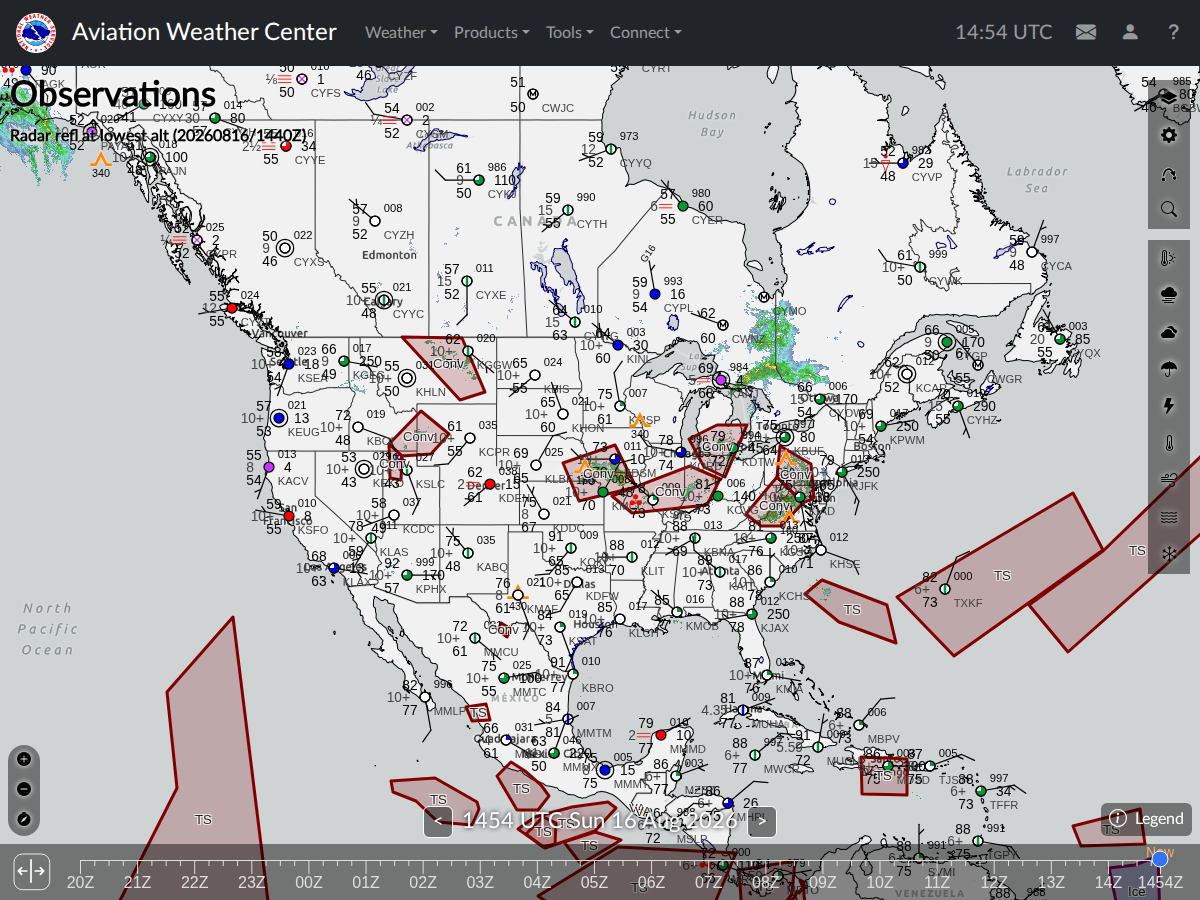Click the CYTH station label
Viewport: 1200px width, 900px height.
point(592,224)
